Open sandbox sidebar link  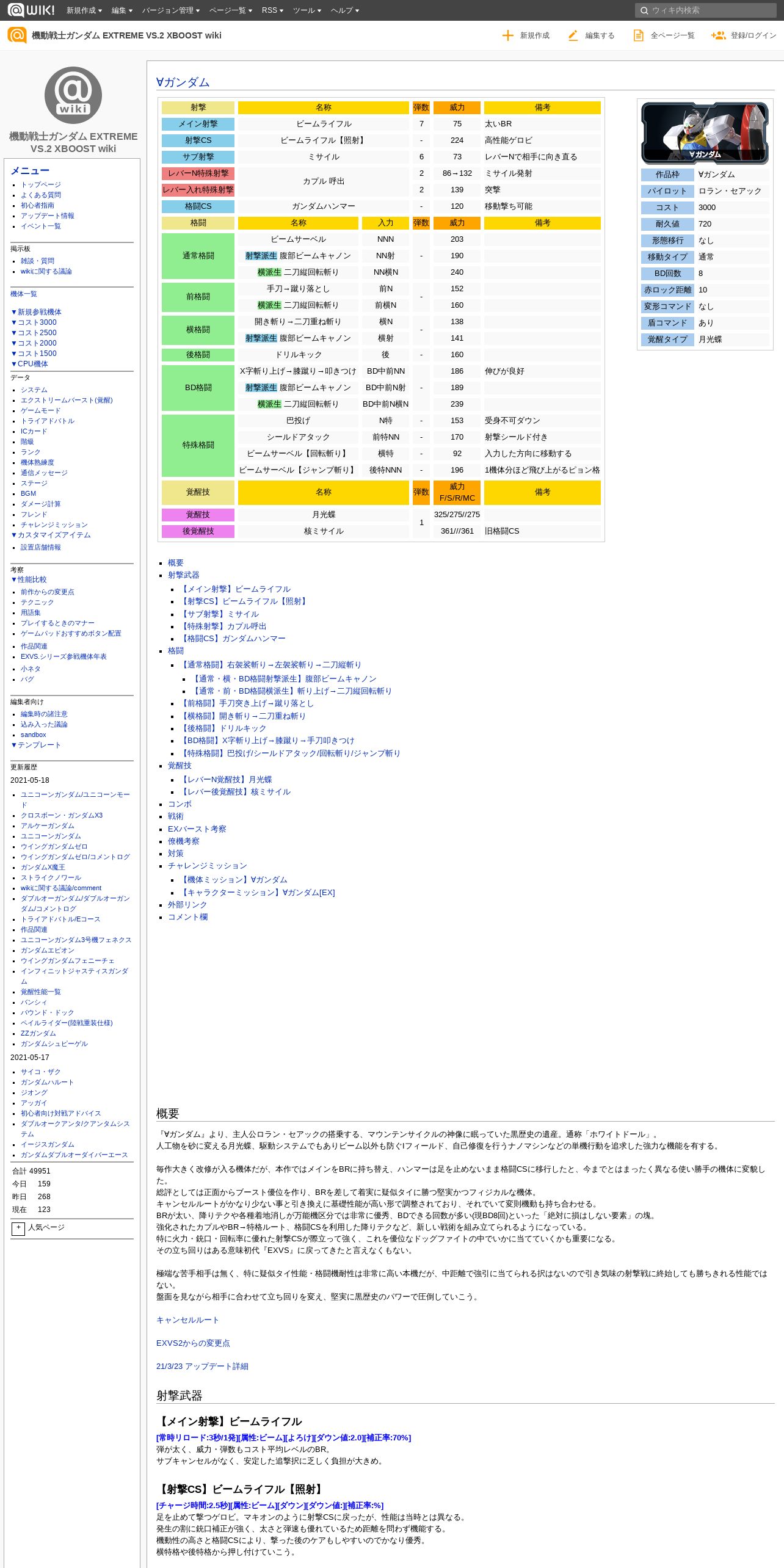tap(33, 735)
